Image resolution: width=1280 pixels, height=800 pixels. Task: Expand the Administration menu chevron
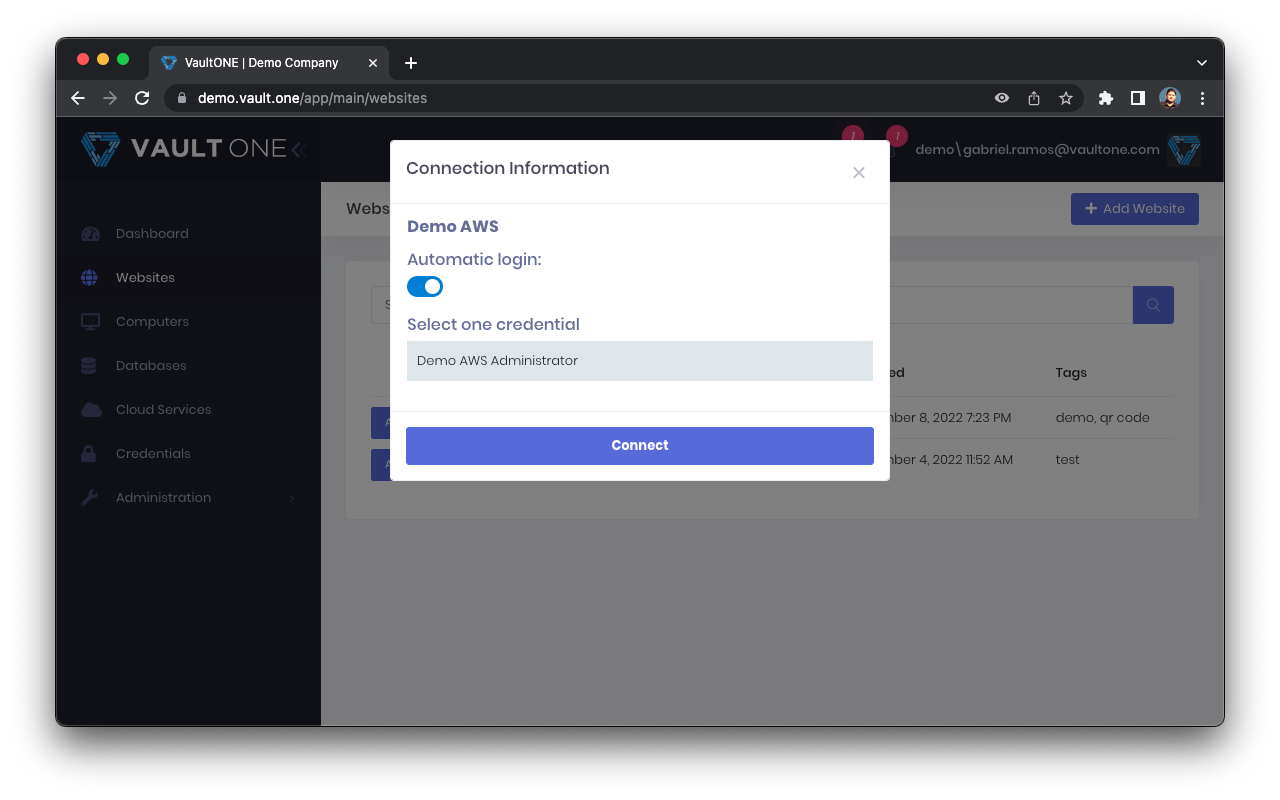[x=292, y=498]
